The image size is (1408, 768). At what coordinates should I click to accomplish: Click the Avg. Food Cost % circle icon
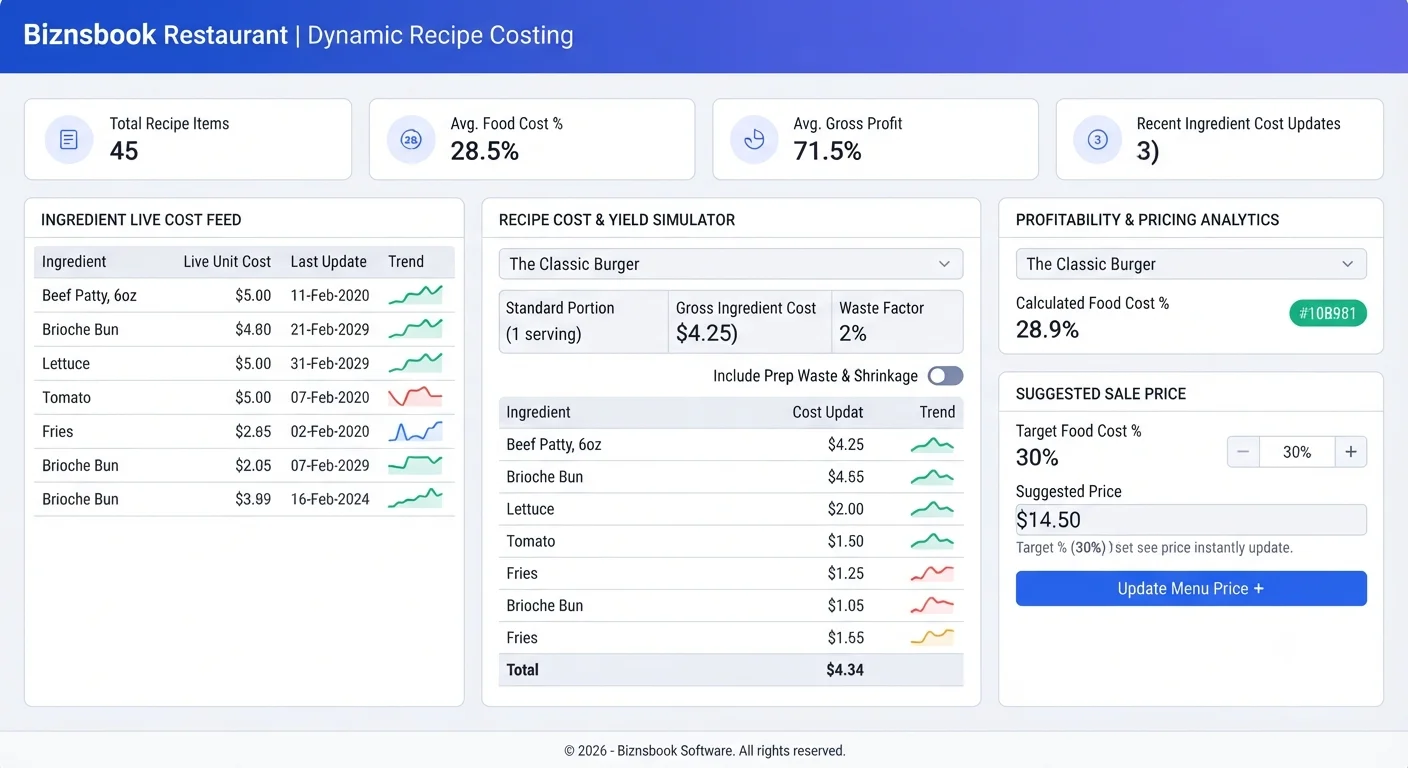tap(411, 140)
